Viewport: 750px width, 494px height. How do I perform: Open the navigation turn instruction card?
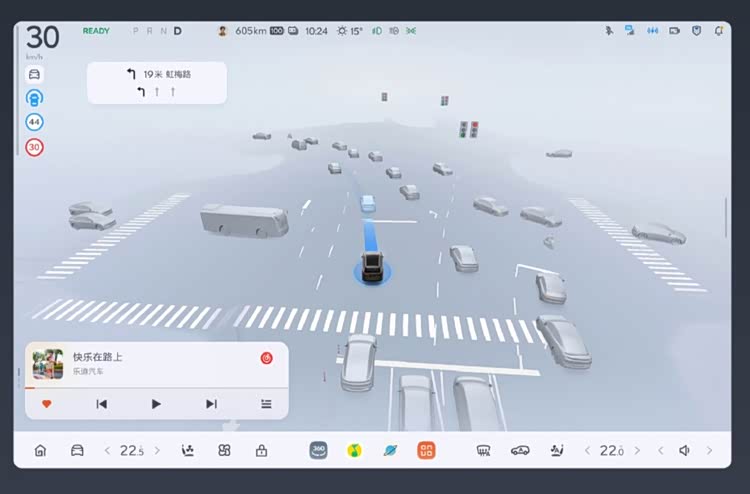(x=156, y=82)
